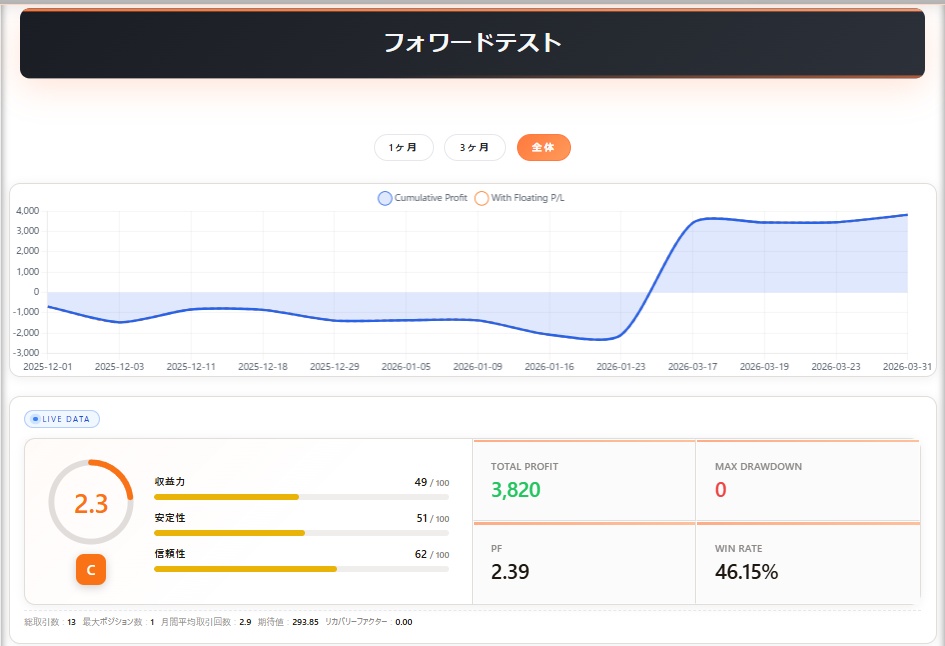Click the 信頼性 progress bar
Viewport: 945px width, 646px height.
pos(301,569)
